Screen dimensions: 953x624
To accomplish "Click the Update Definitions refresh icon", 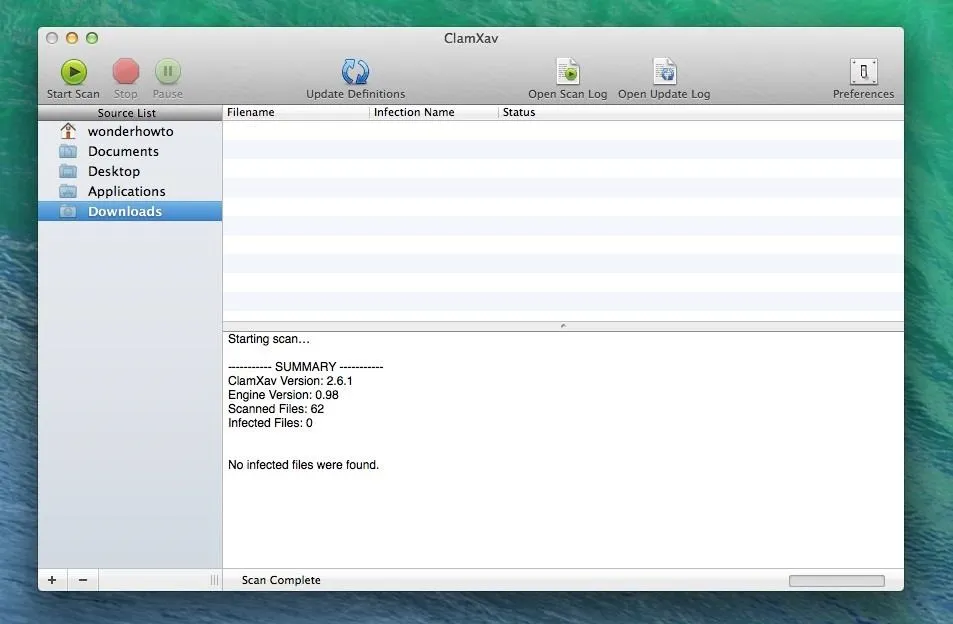I will [356, 72].
